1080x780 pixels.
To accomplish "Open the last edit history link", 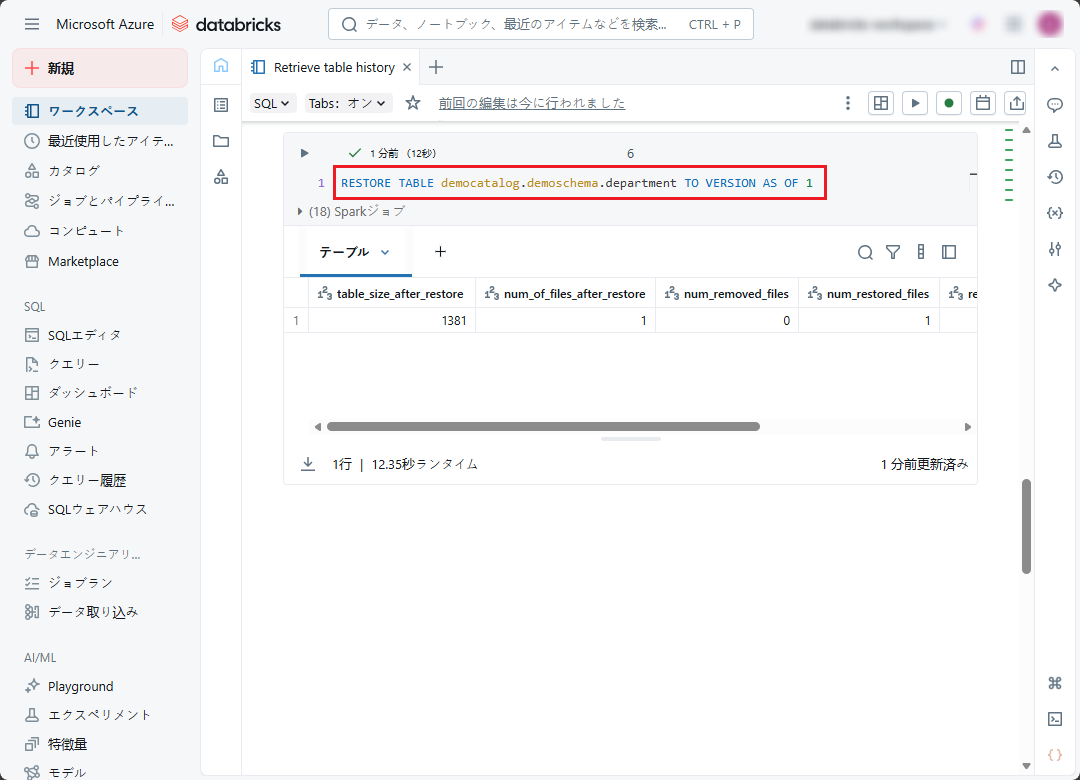I will (531, 103).
